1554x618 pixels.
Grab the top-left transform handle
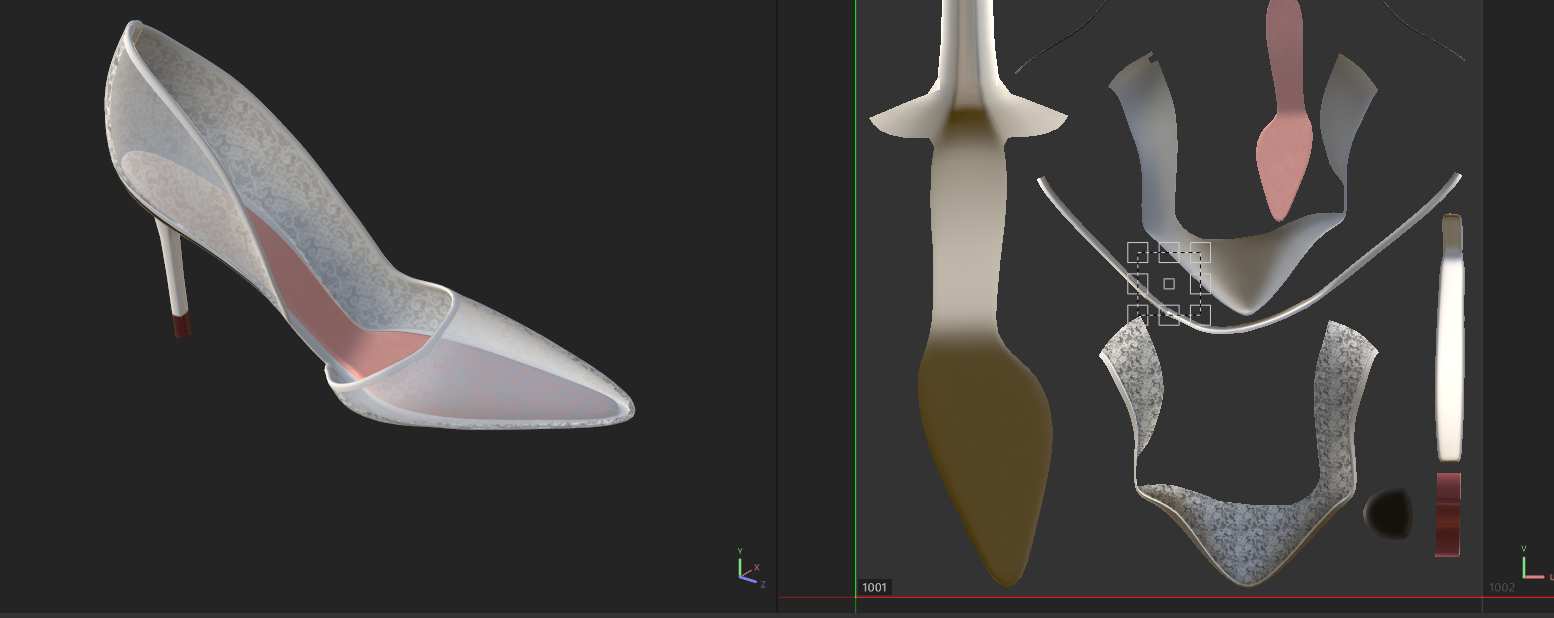(1138, 252)
